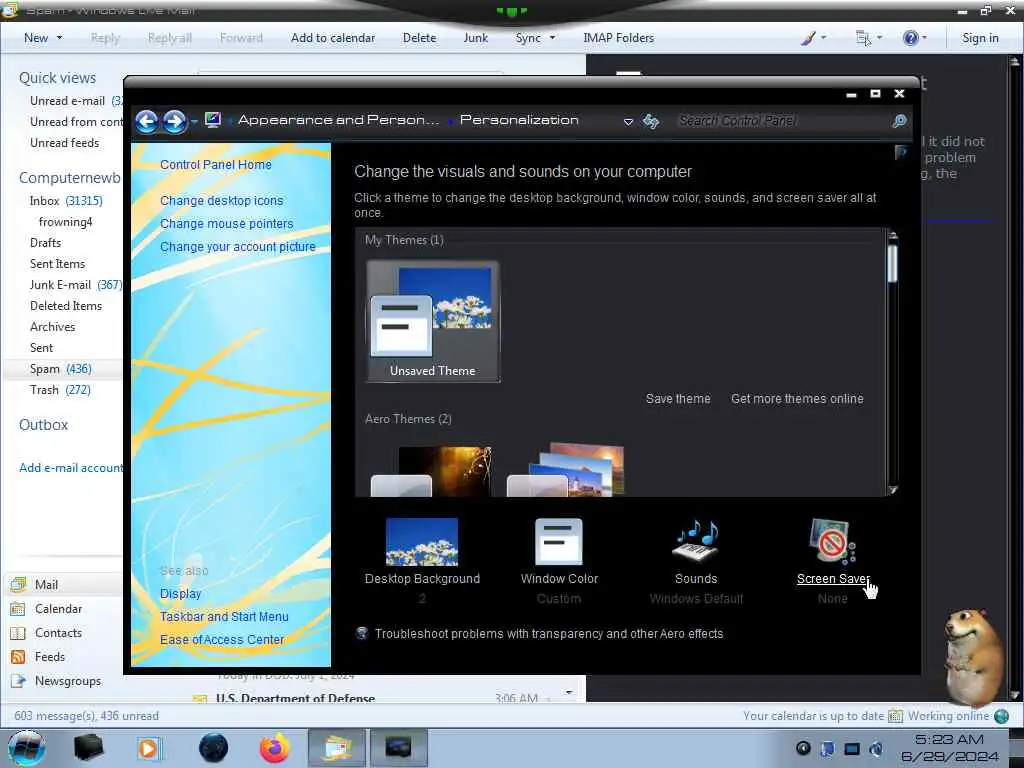Viewport: 1024px width, 768px height.
Task: Go forward in Control Panel navigation
Action: point(174,121)
